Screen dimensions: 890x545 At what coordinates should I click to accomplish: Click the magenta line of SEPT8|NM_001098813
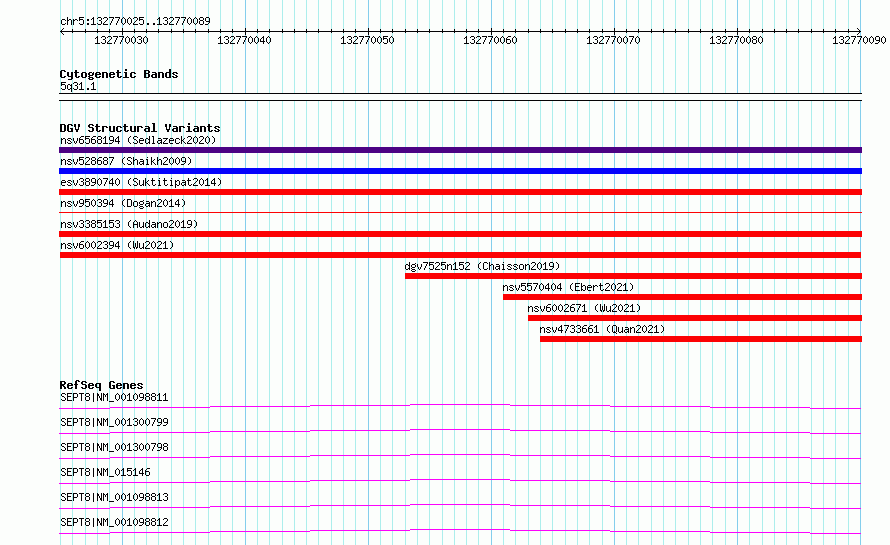(x=460, y=506)
